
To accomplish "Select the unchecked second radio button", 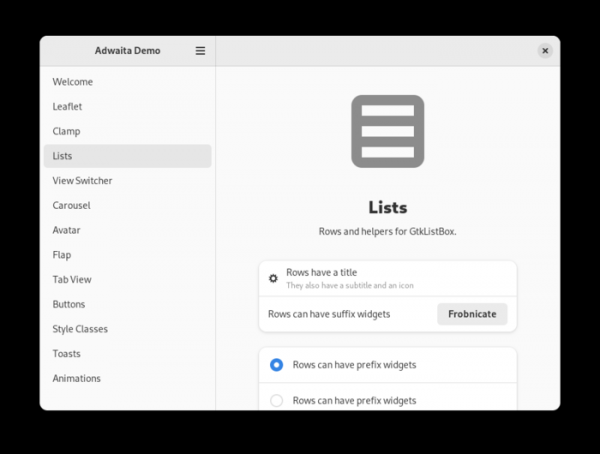I will tap(277, 401).
